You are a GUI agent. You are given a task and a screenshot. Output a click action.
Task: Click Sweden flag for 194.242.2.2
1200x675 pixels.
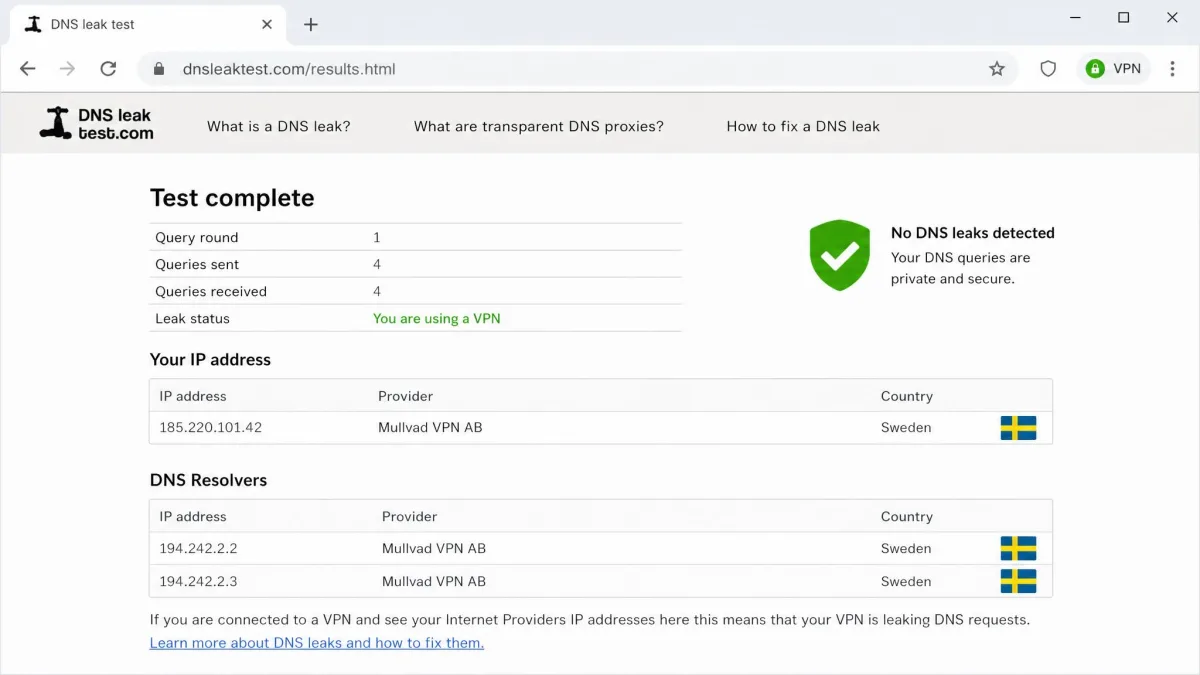point(1018,548)
